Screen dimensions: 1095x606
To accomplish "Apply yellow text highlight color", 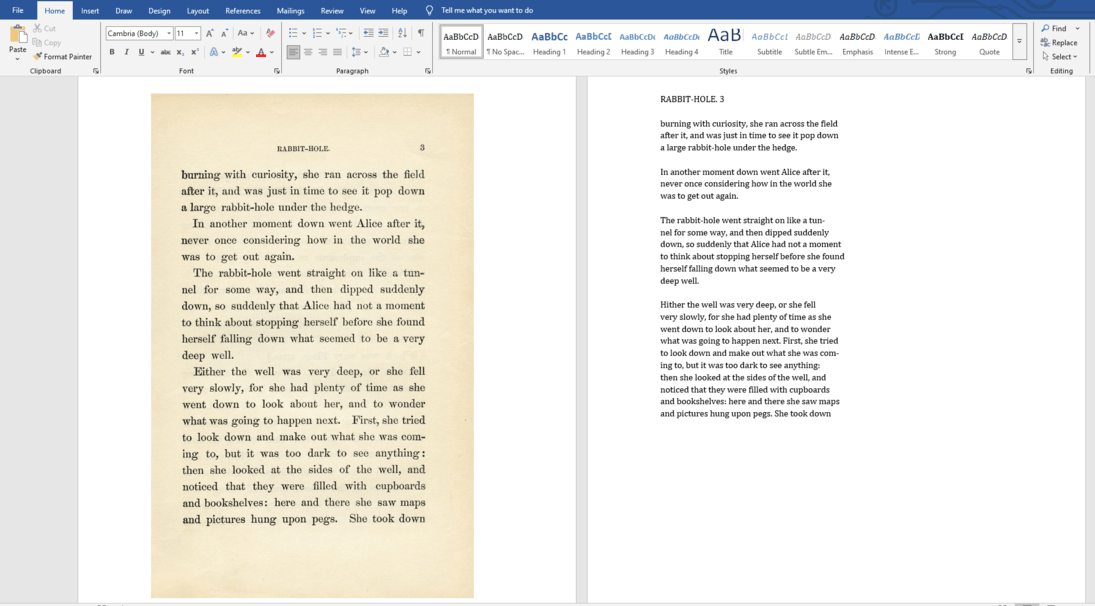I will [237, 52].
